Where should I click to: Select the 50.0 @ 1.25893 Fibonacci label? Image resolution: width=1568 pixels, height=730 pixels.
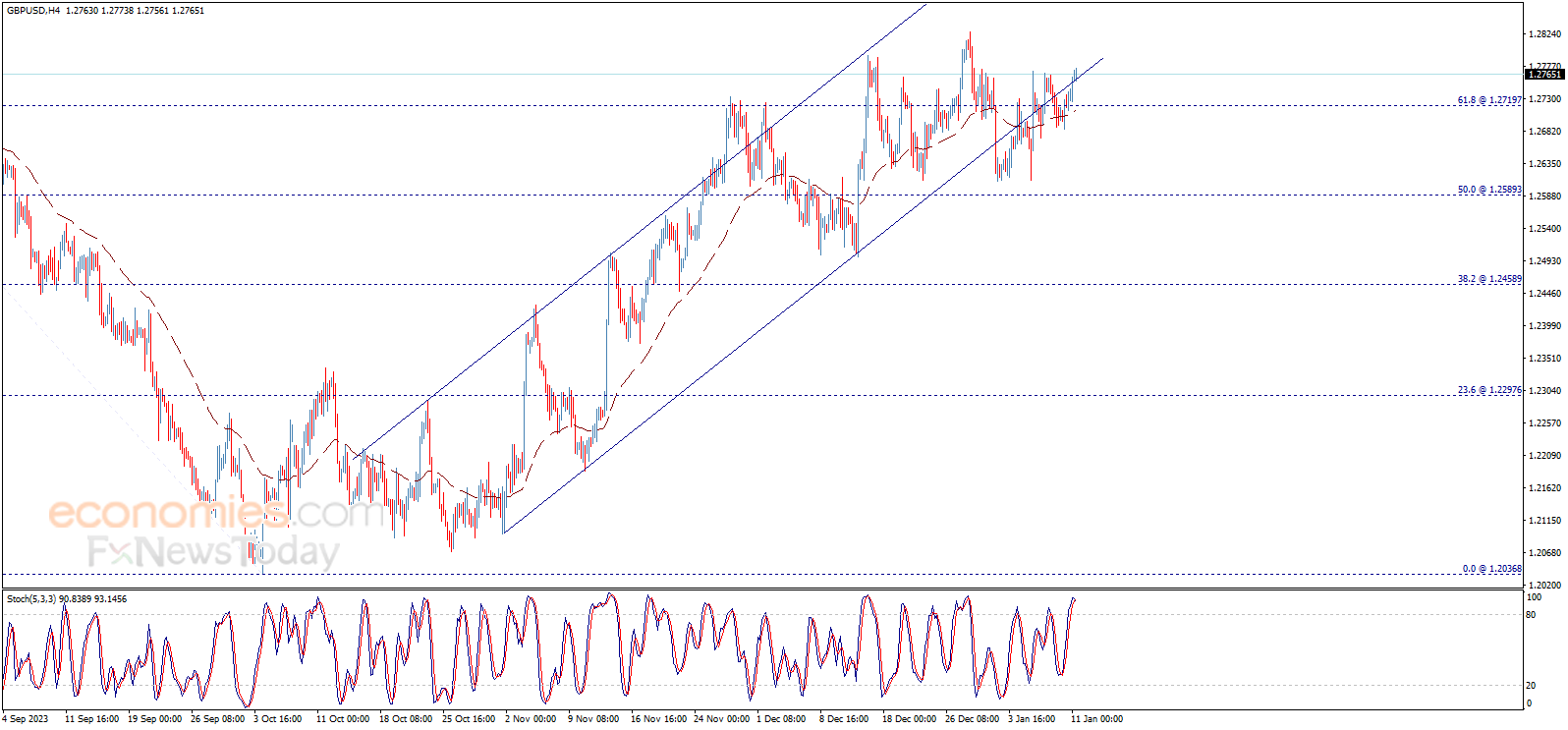(1489, 190)
